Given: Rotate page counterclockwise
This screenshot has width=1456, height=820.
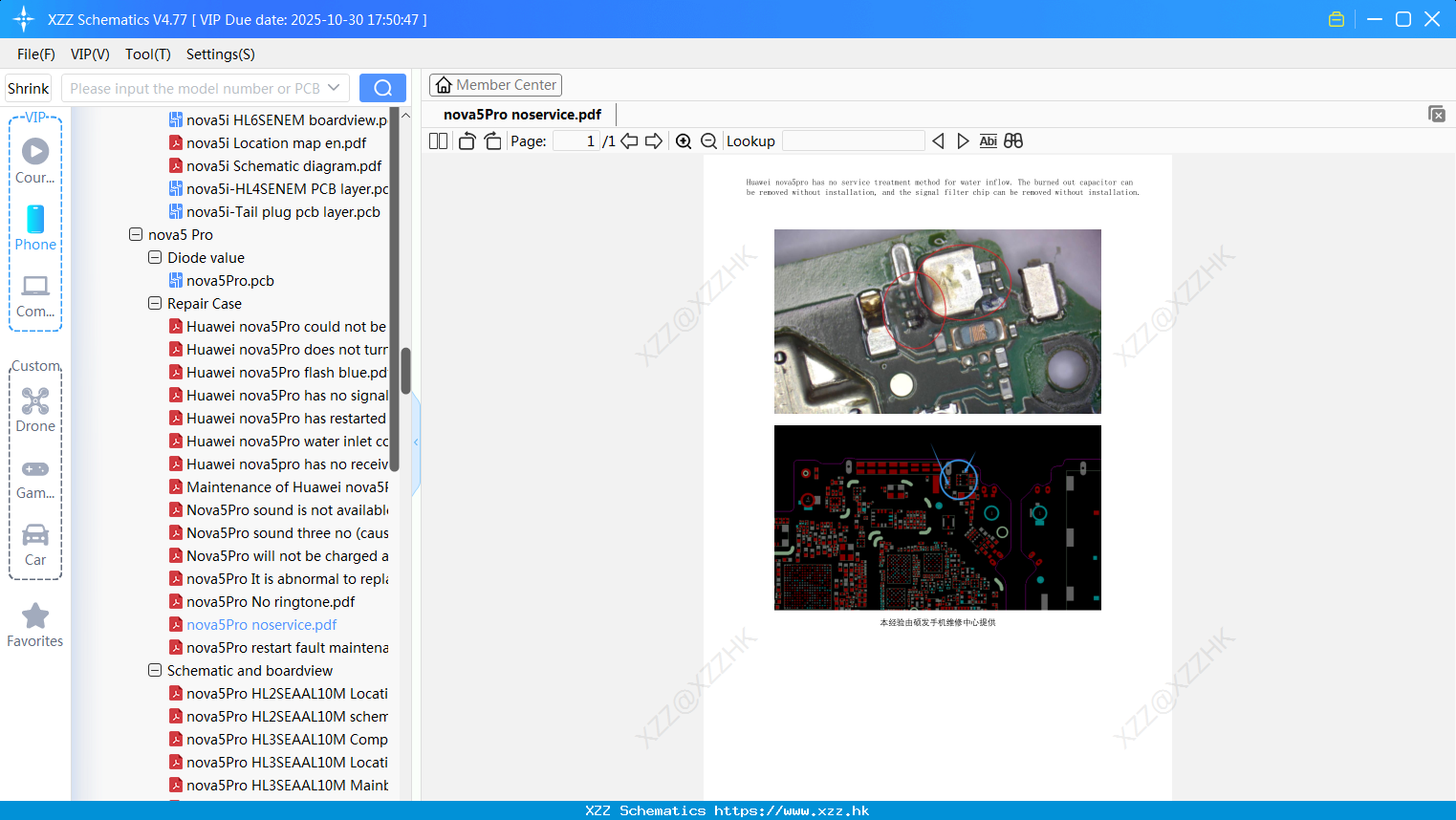Looking at the screenshot, I should [x=467, y=140].
